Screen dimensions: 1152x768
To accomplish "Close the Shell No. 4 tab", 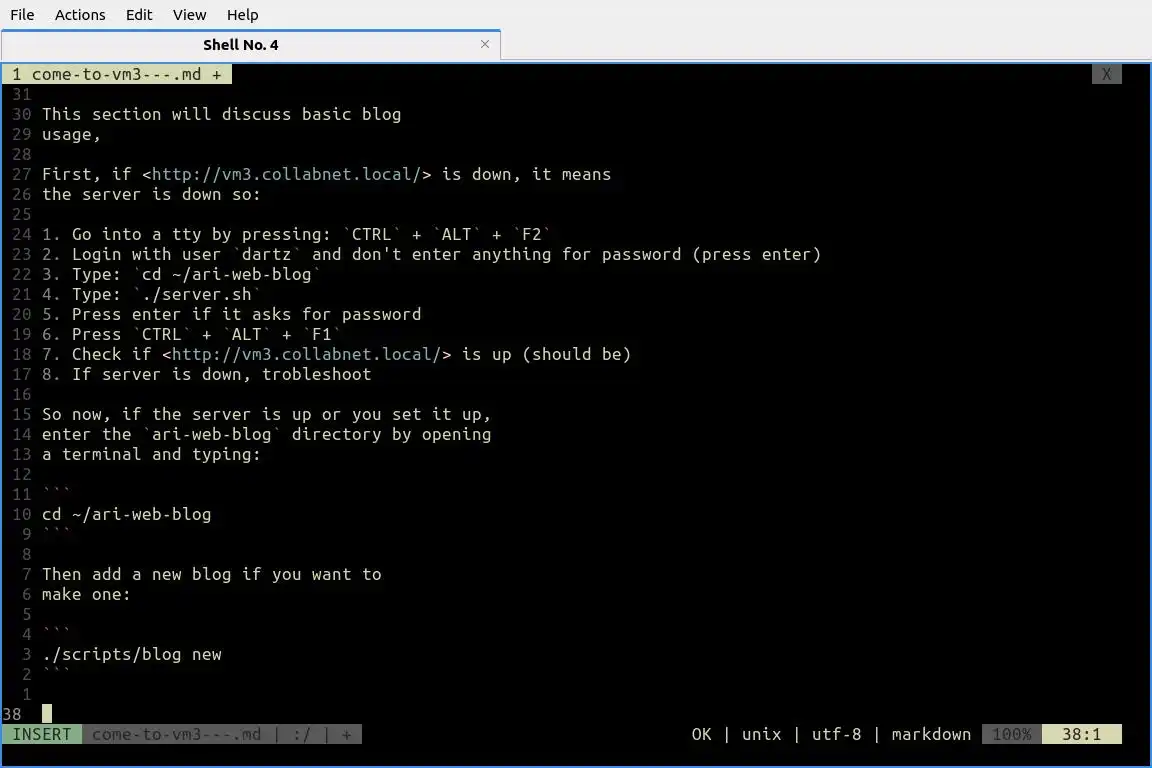I will pos(485,44).
